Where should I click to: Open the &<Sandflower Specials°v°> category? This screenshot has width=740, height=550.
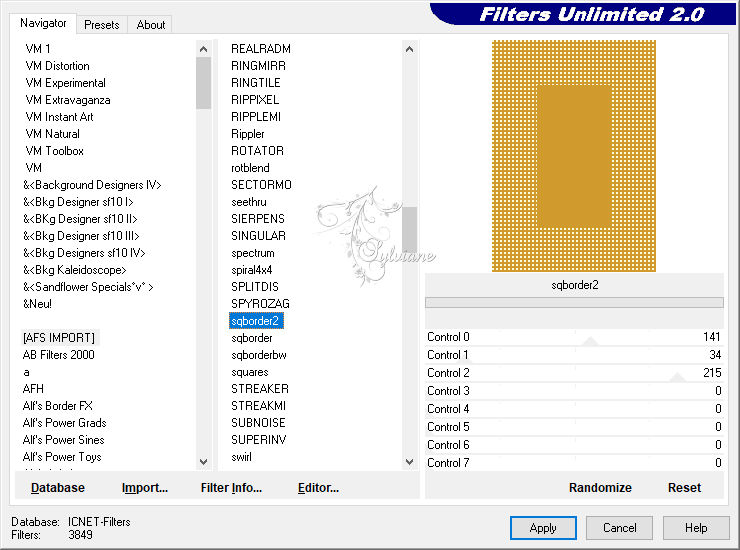tap(88, 287)
